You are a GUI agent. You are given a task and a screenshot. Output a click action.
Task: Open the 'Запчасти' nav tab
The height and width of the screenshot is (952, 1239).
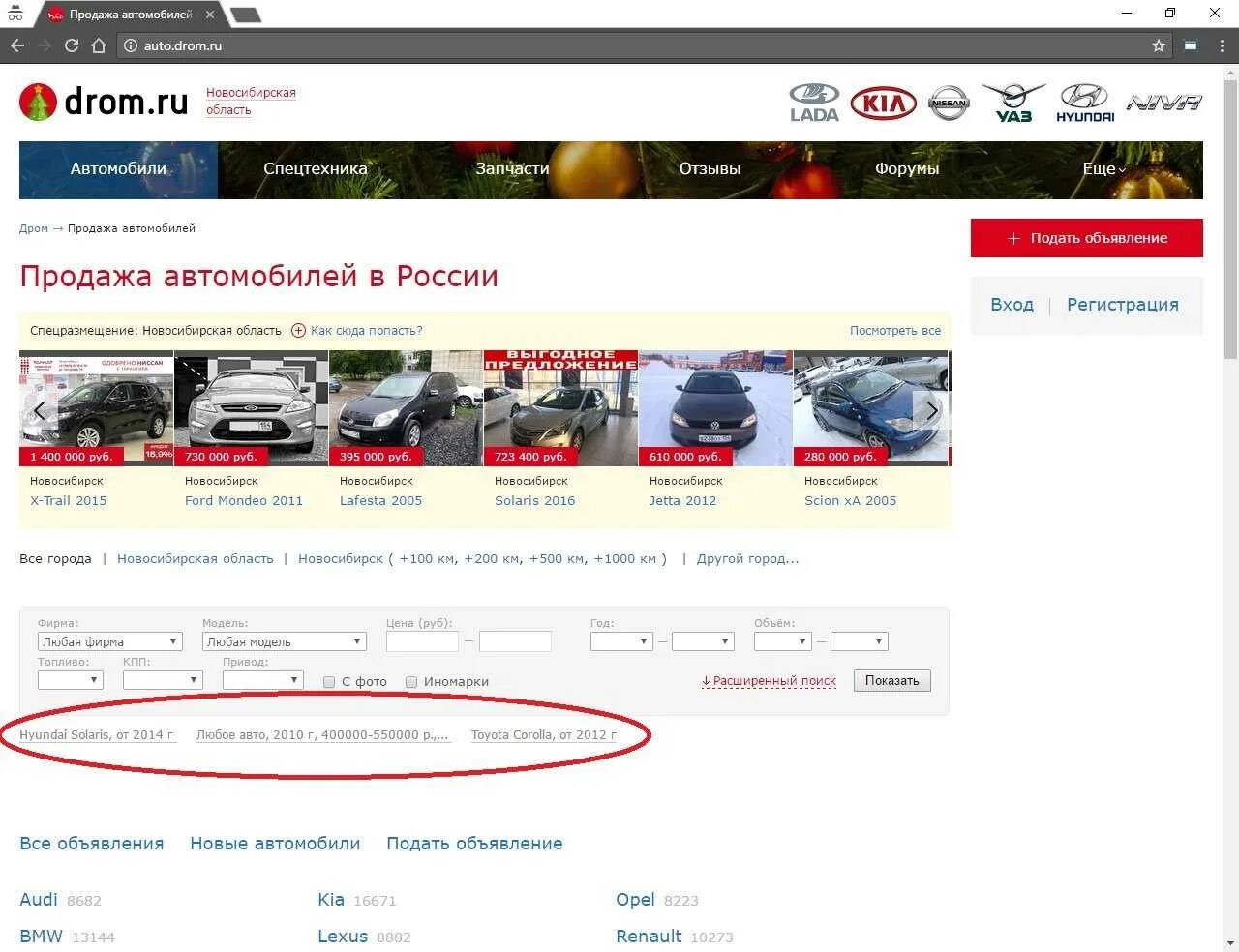click(512, 169)
